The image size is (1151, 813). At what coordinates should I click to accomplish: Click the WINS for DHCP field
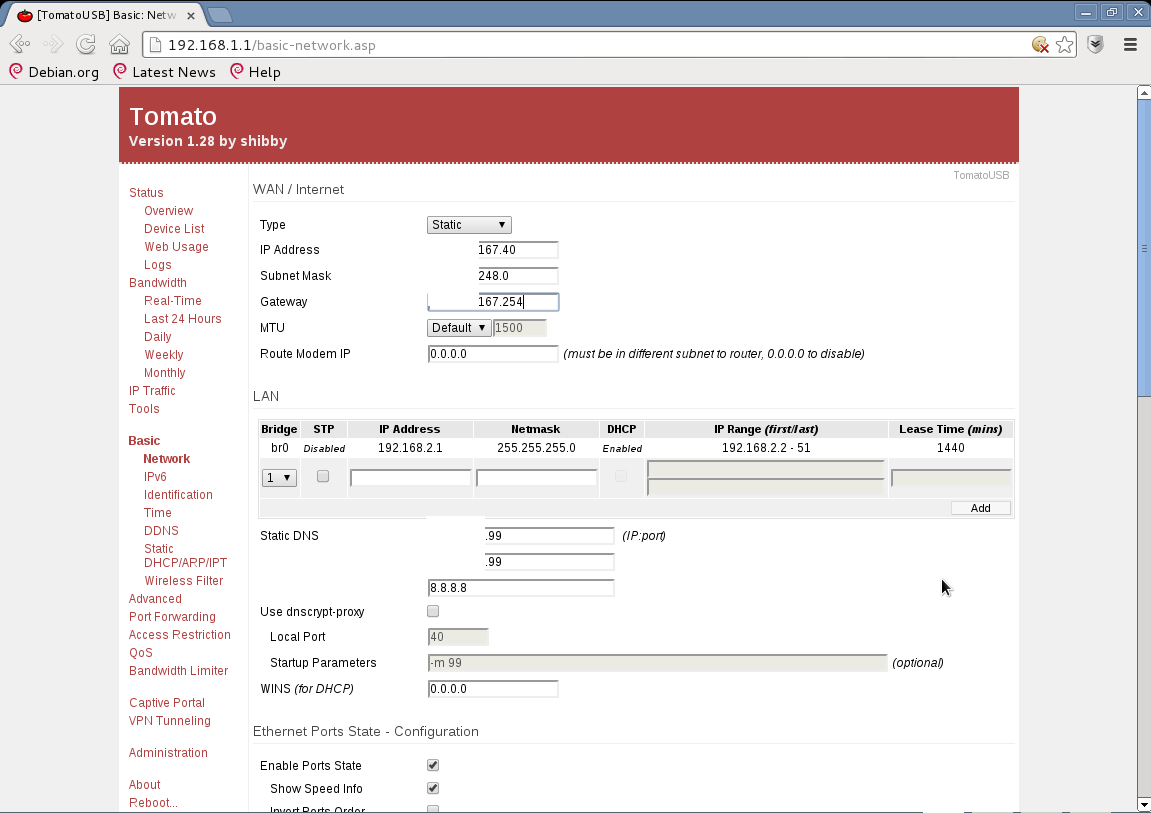pos(493,689)
